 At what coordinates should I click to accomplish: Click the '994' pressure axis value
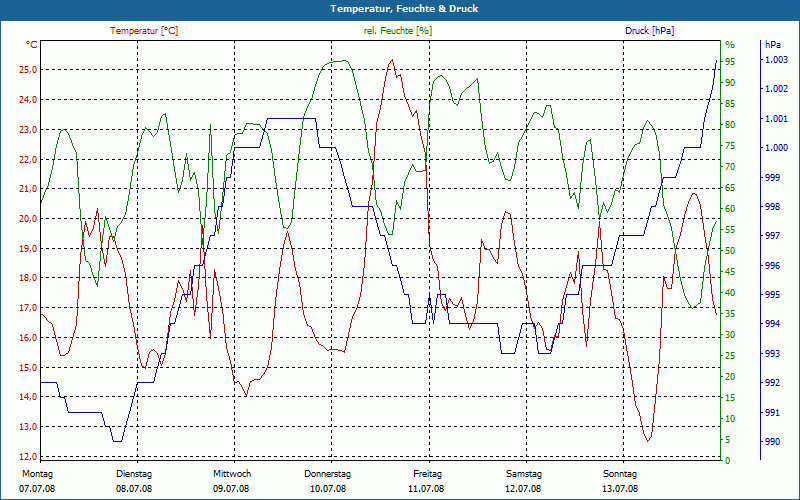772,324
